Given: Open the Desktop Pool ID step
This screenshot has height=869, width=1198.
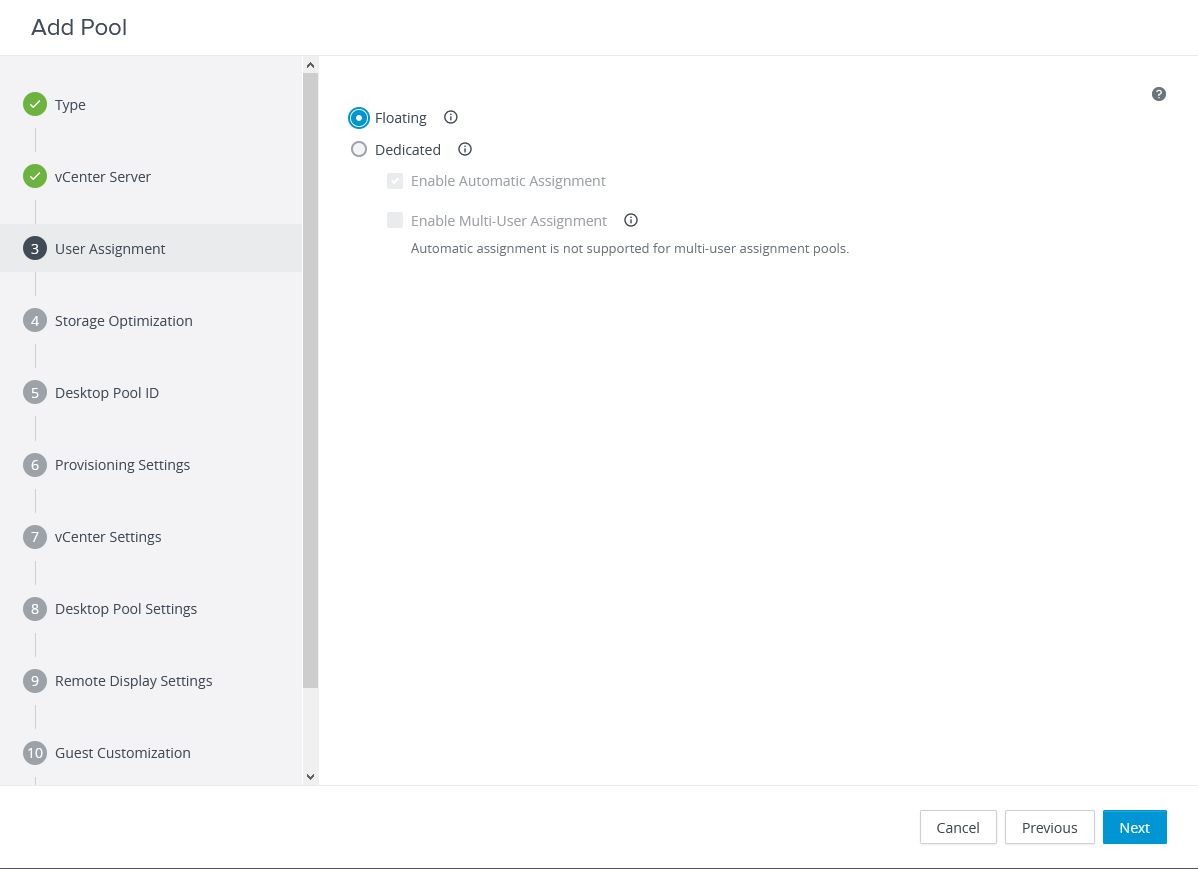Looking at the screenshot, I should 107,393.
